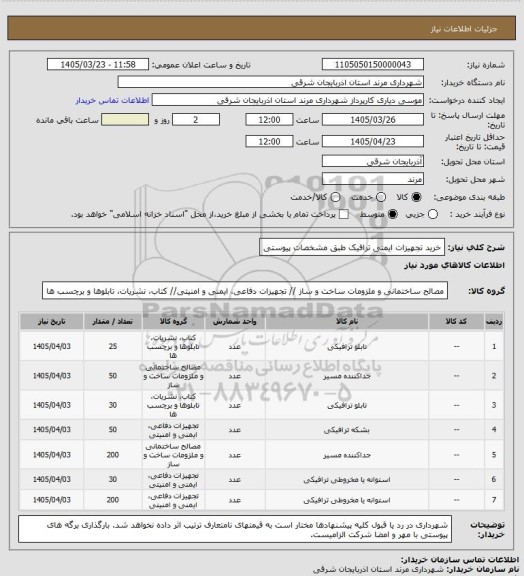This screenshot has height=576, width=524.
Task: Click تابلو ترافیکی in row 3
Action: 347,406
